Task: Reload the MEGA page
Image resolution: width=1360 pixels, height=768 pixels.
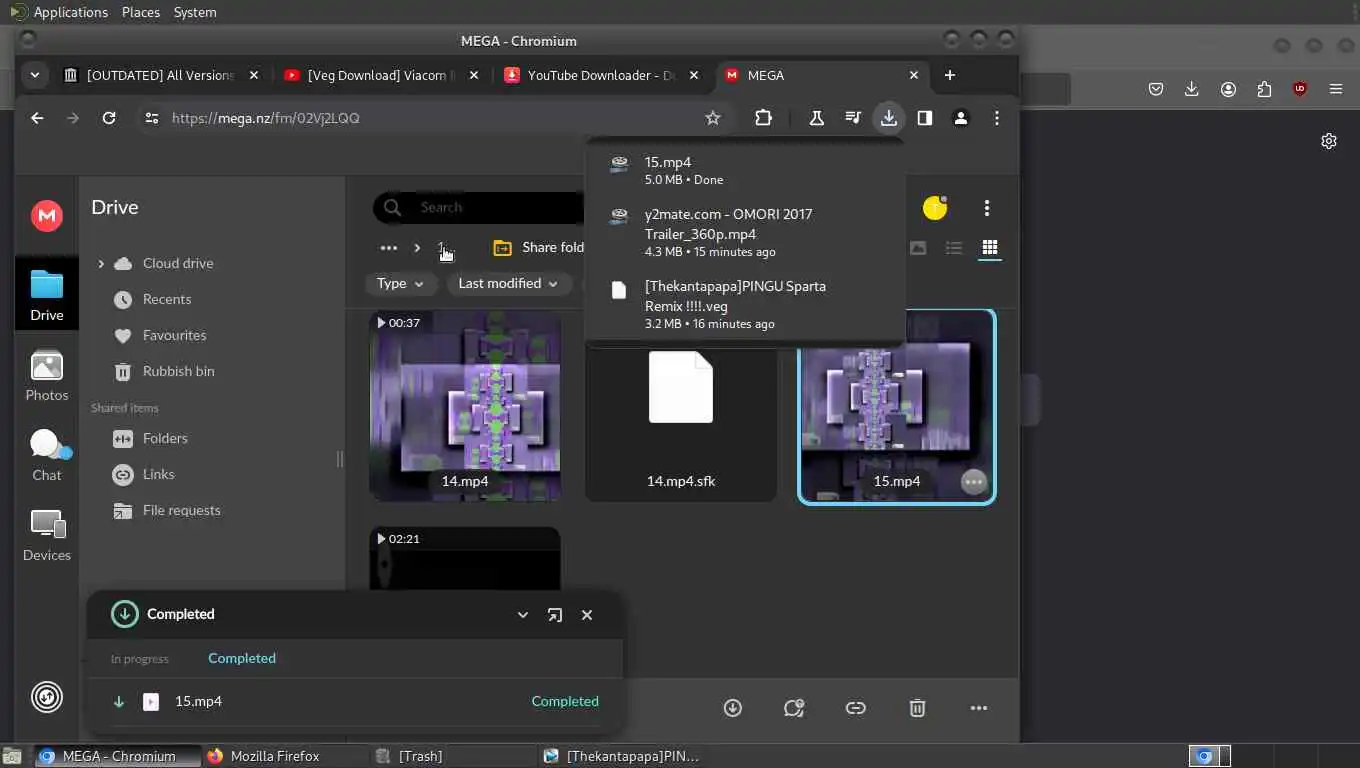Action: coord(109,118)
